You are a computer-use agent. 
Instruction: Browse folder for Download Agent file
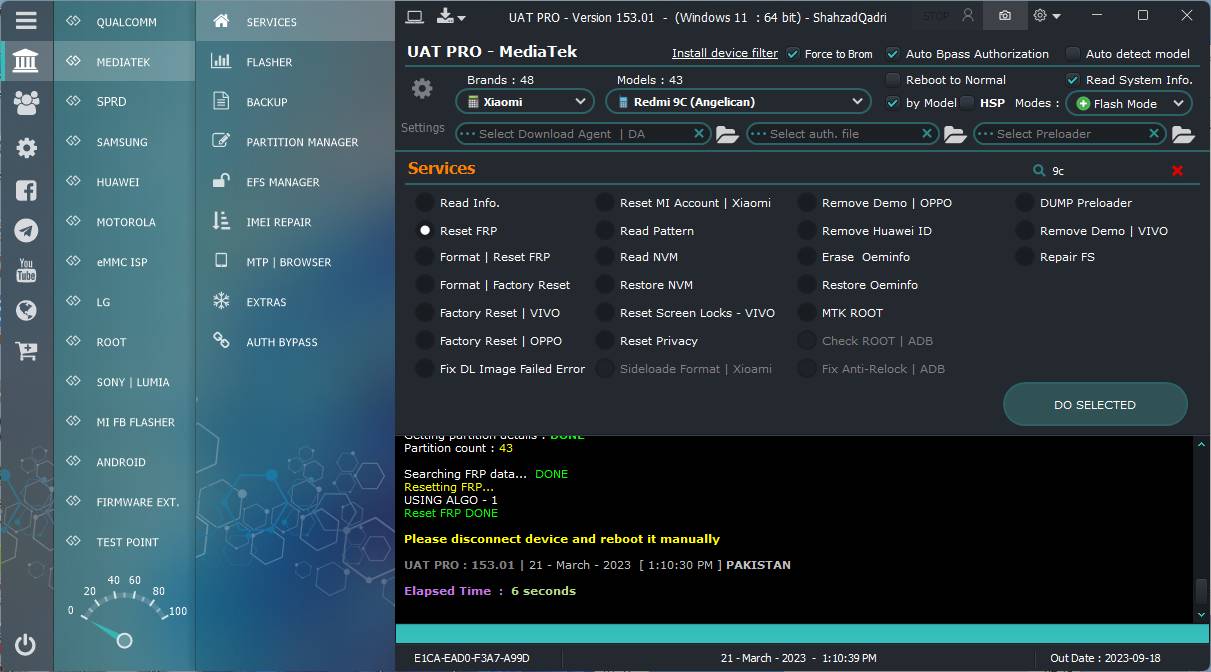pyautogui.click(x=727, y=134)
